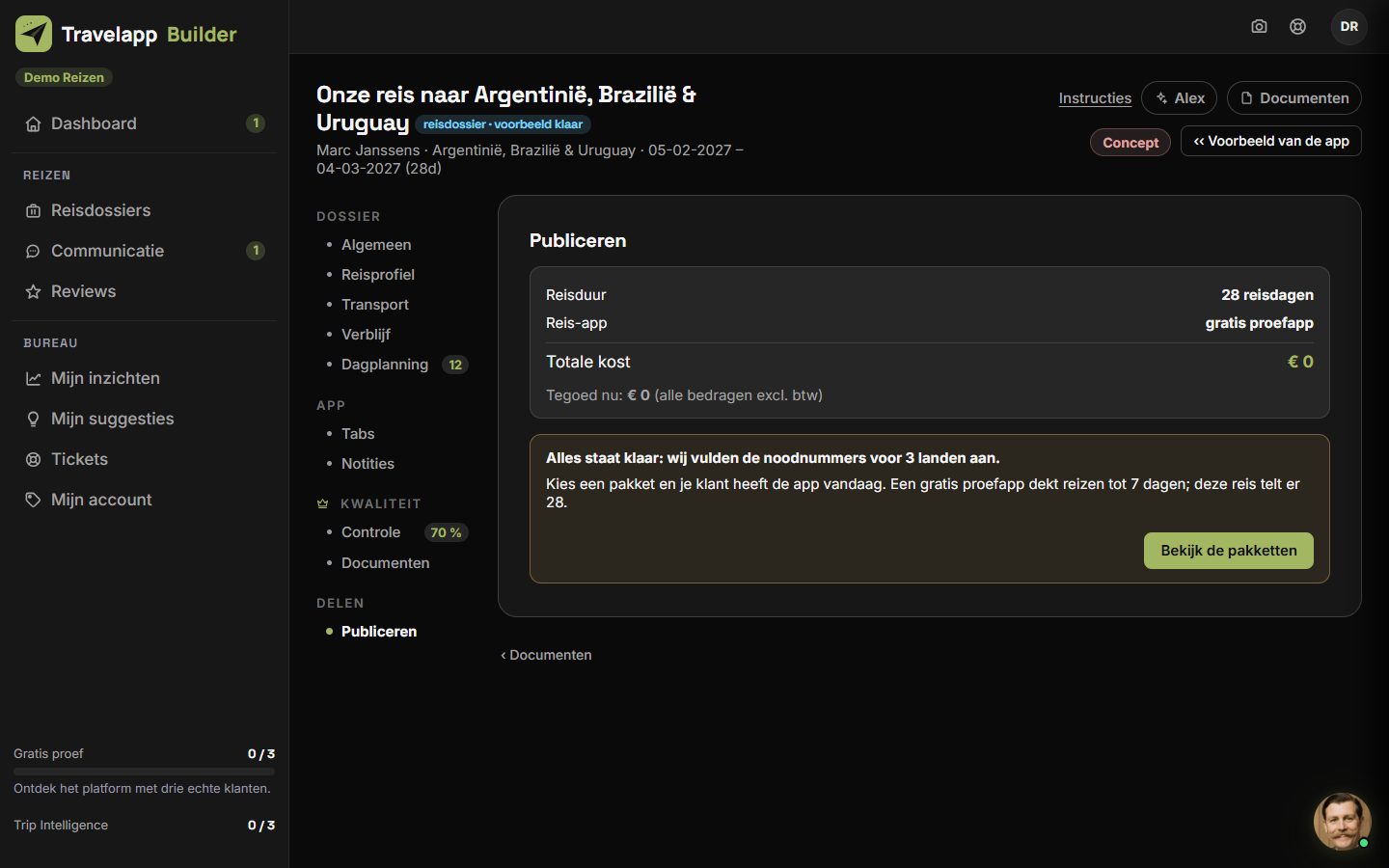Select Verblijf in dossier navigation
Viewport: 1389px width, 868px height.
click(366, 335)
